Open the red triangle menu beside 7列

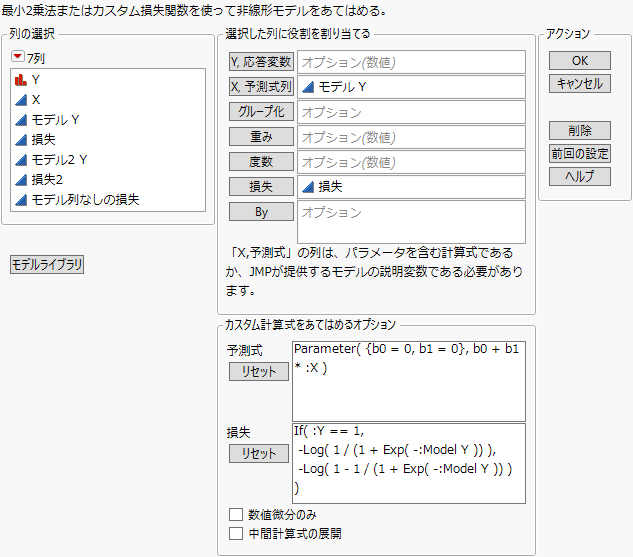pyautogui.click(x=18, y=58)
